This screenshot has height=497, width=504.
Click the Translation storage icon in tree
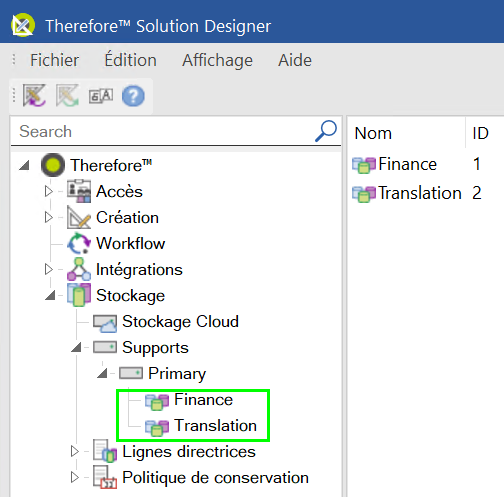tap(157, 427)
